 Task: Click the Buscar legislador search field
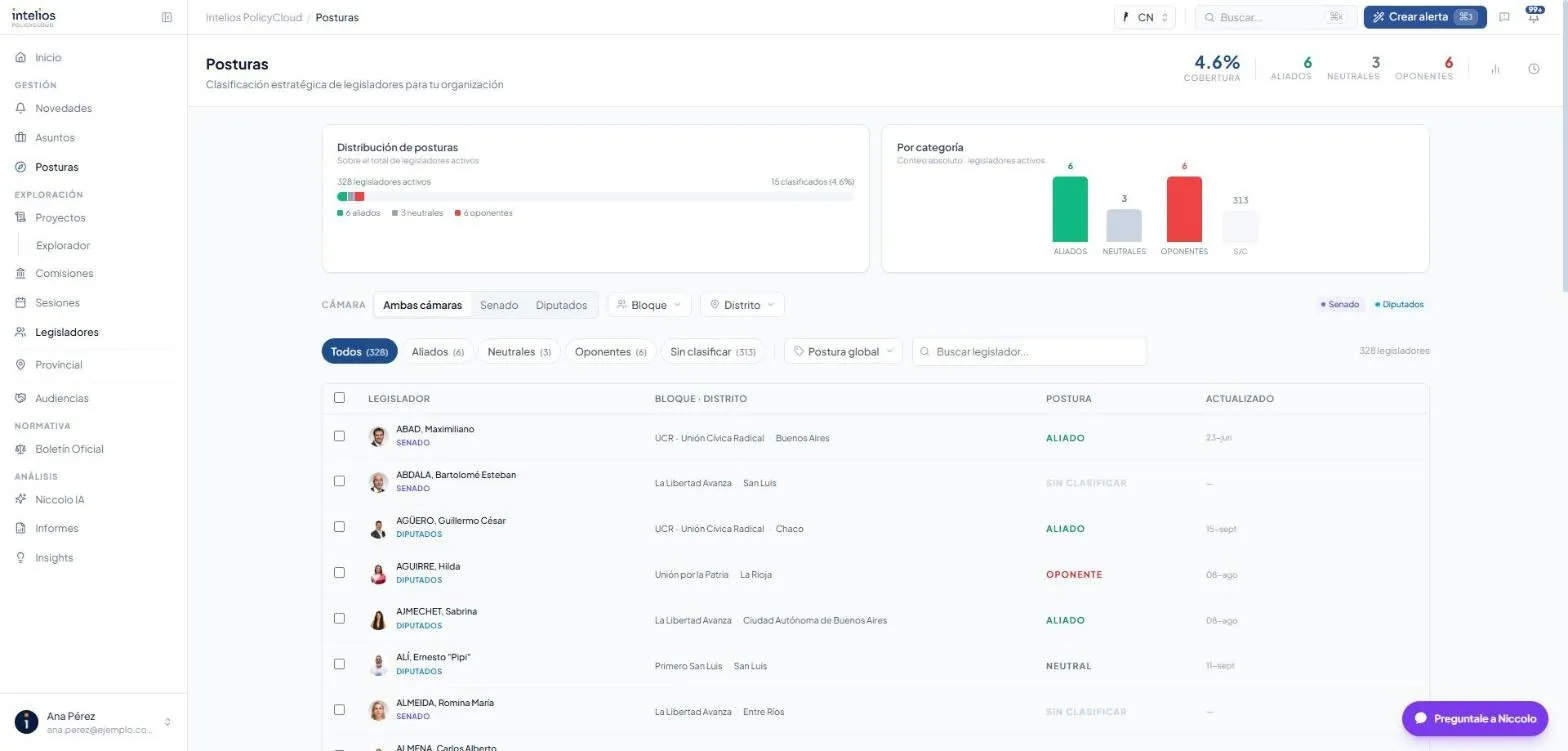(1029, 352)
